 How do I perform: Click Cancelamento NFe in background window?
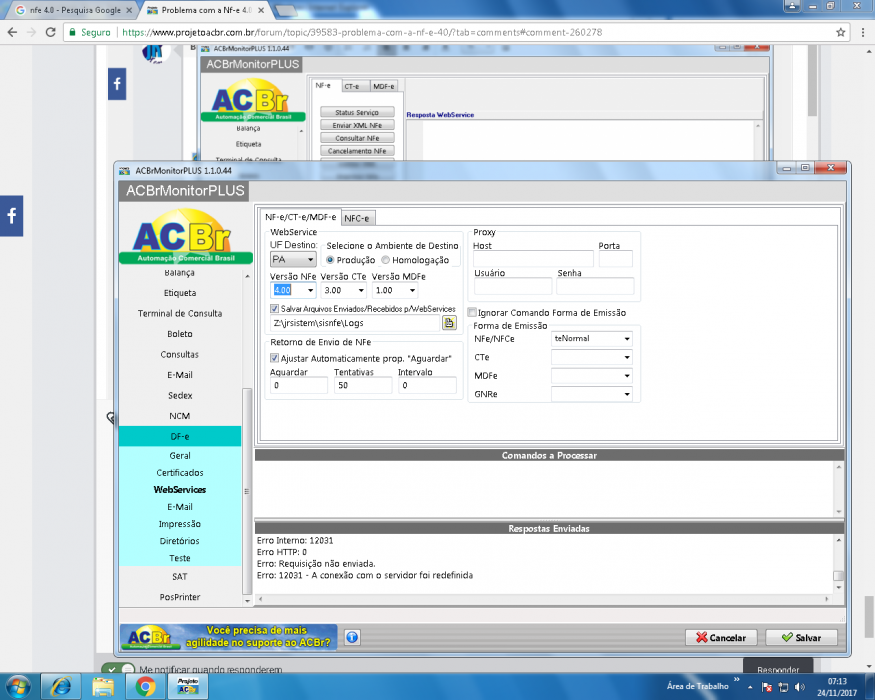[x=357, y=151]
